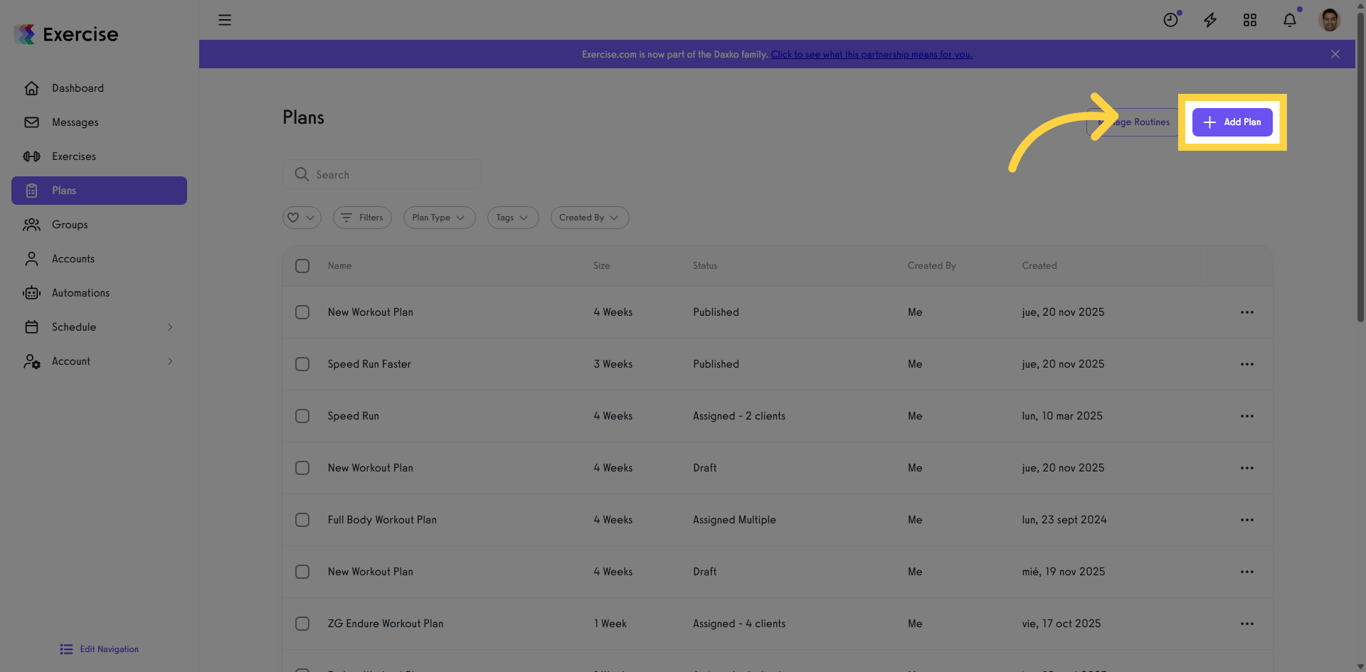The image size is (1366, 672).
Task: Open the Exercises library icon
Action: (x=30, y=156)
